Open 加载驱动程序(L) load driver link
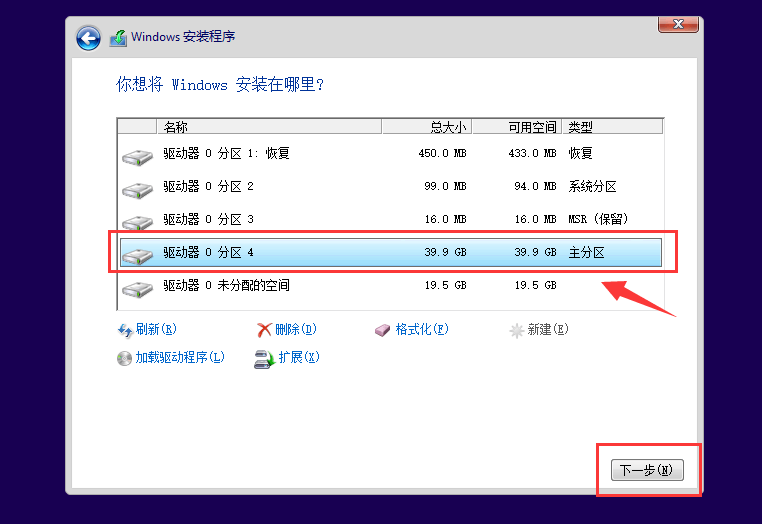The image size is (762, 524). (x=180, y=357)
